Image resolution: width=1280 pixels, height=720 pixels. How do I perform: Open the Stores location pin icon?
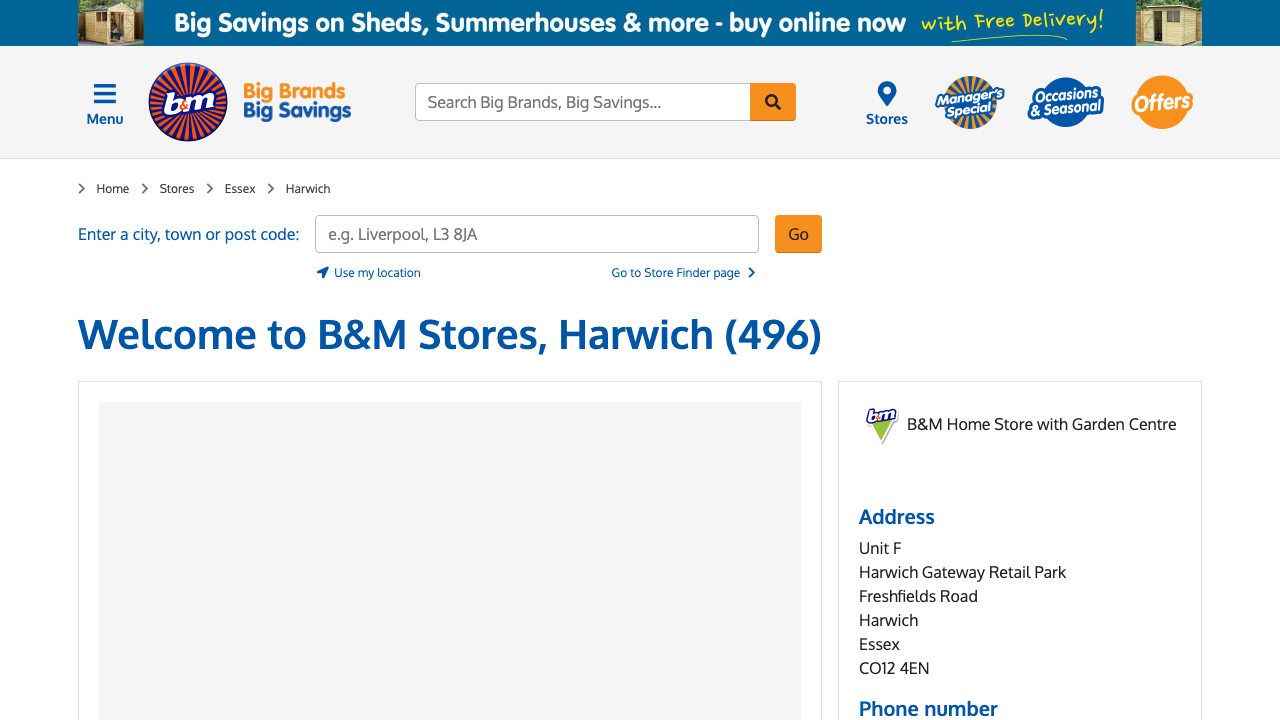887,95
